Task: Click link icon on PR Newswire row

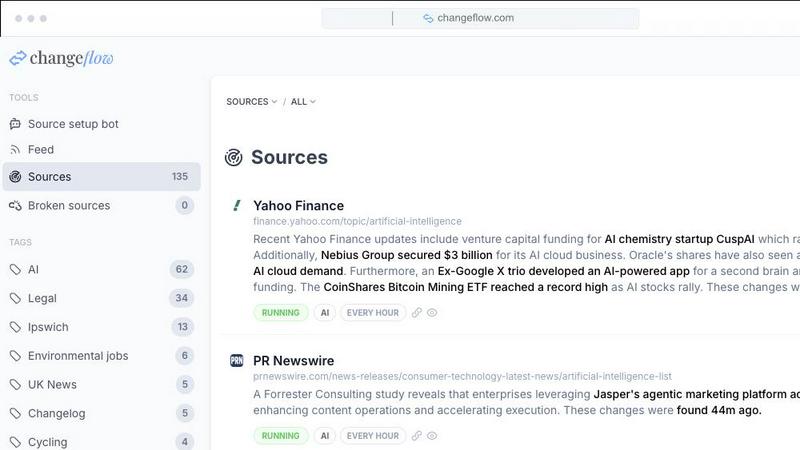Action: point(417,436)
